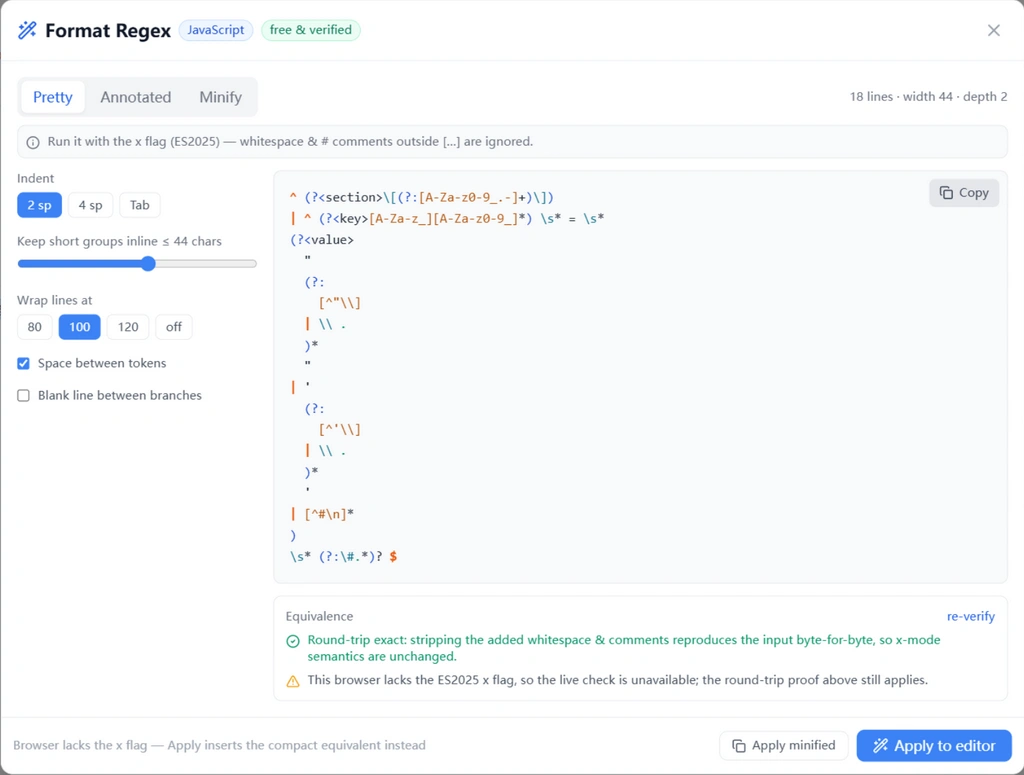The height and width of the screenshot is (775, 1024).
Task: Click Apply minified button
Action: 784,746
